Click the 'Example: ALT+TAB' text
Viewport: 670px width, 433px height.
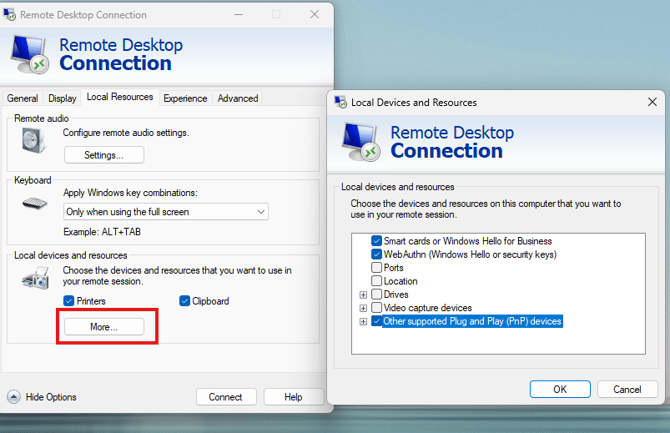[102, 232]
